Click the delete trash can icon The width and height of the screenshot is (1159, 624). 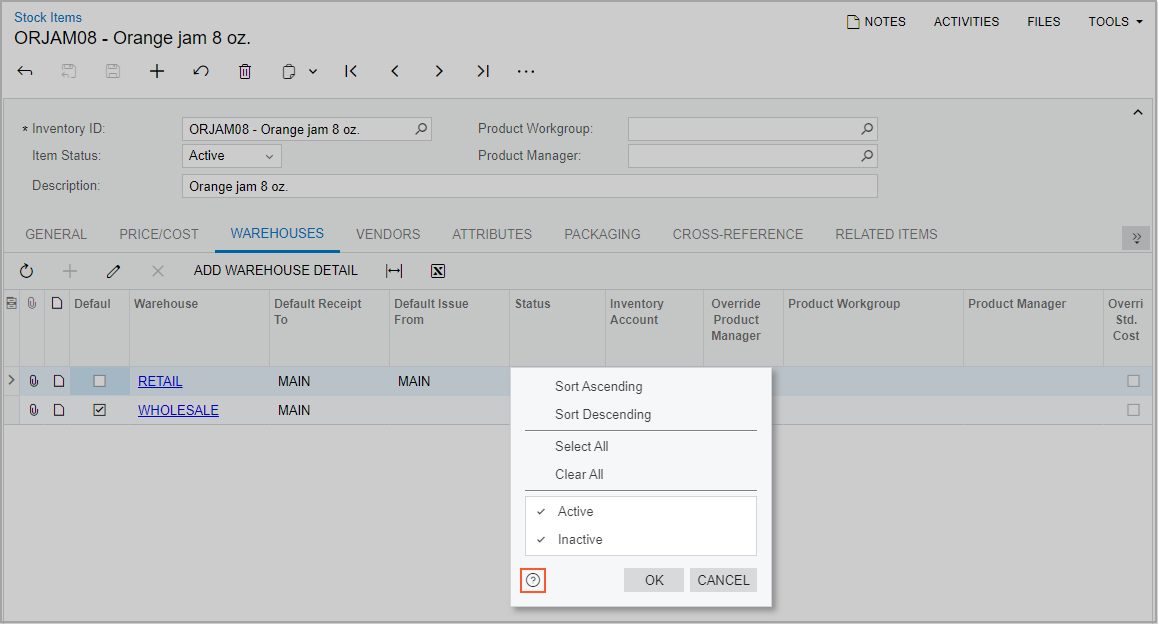coord(245,71)
